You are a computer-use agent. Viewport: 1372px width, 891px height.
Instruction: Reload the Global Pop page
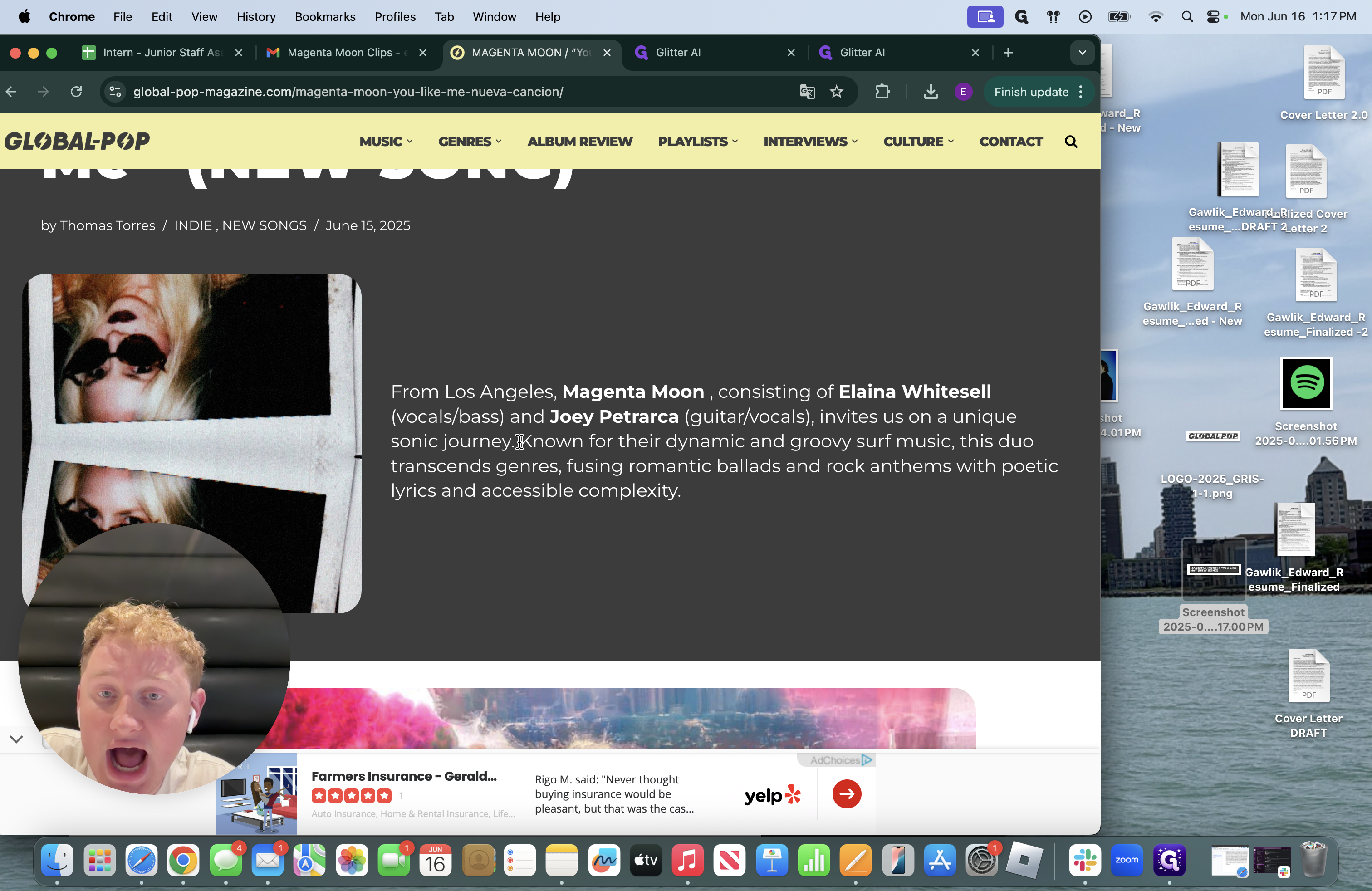76,92
